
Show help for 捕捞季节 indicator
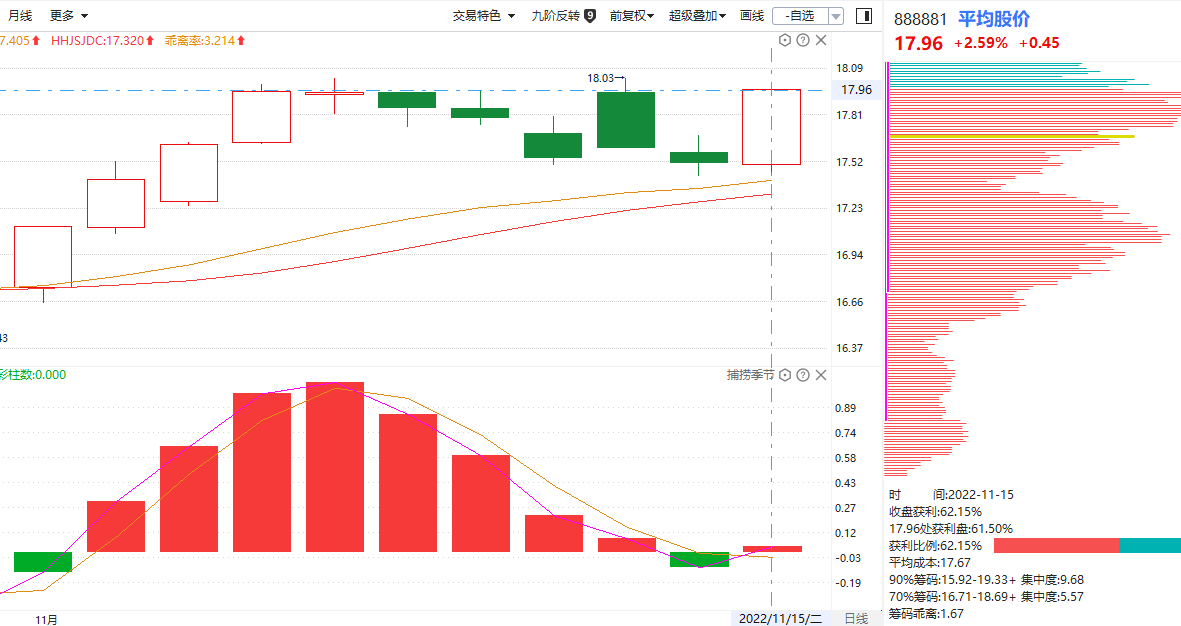pyautogui.click(x=803, y=374)
